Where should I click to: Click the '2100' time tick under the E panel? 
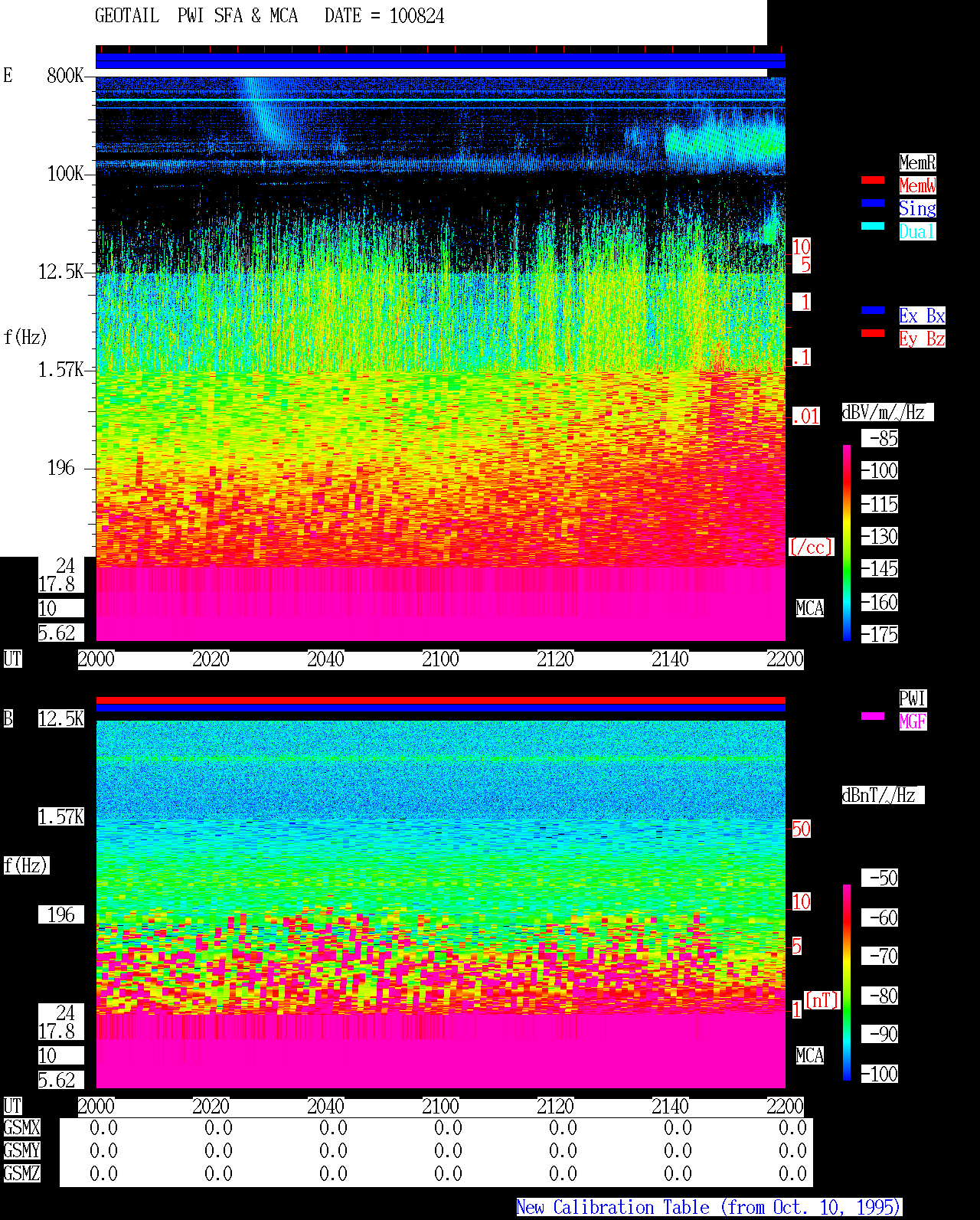pyautogui.click(x=440, y=659)
